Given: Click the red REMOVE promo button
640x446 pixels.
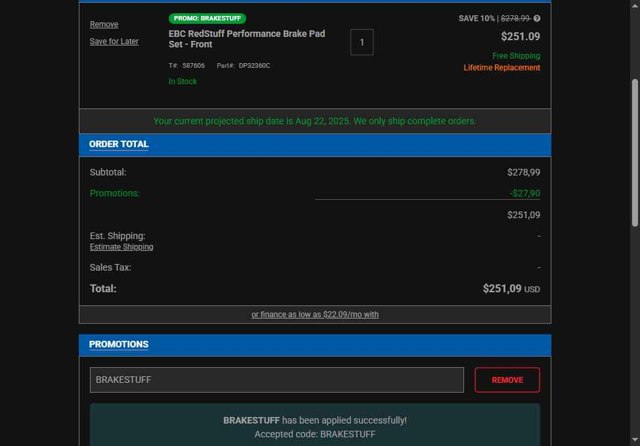Looking at the screenshot, I should (507, 380).
